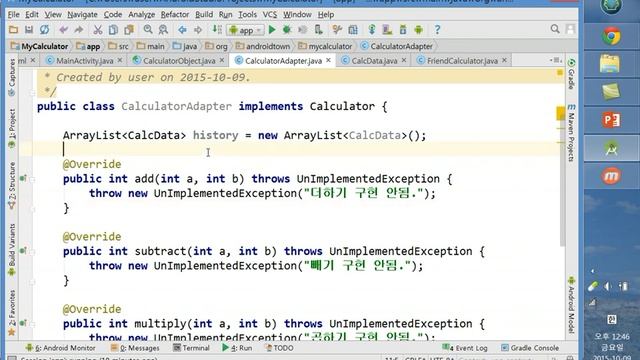The width and height of the screenshot is (640, 360).
Task: Click the Open folder toolbar icon
Action: 13,30
